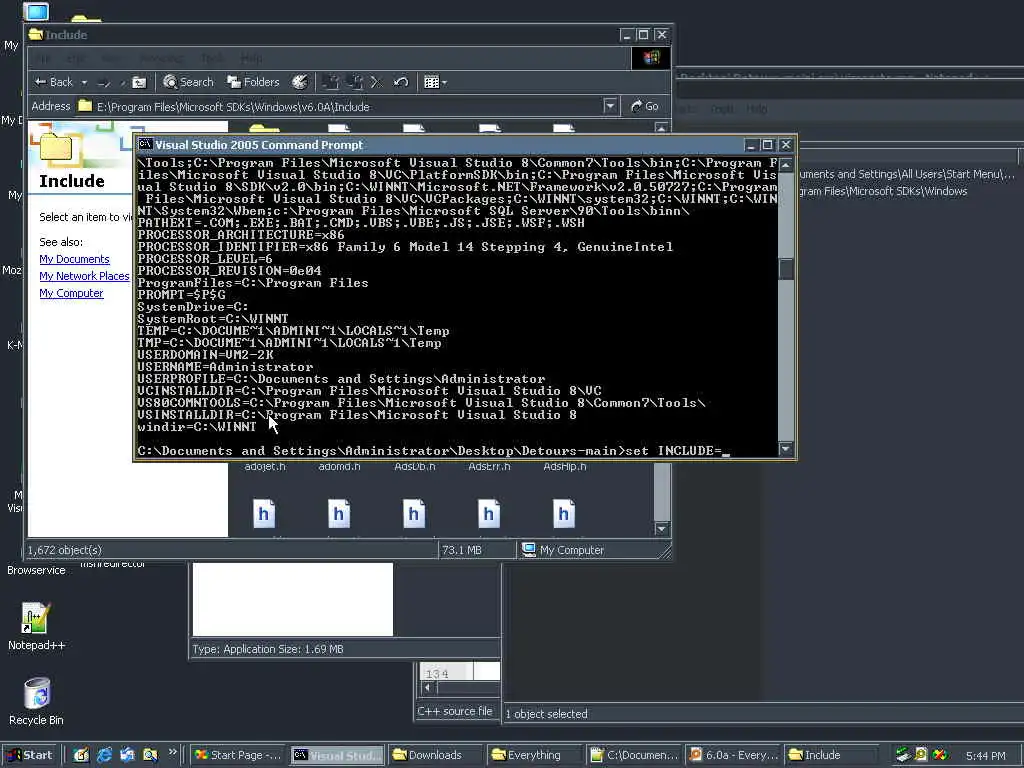1024x768 pixels.
Task: Toggle the Folders pane
Action: point(253,82)
